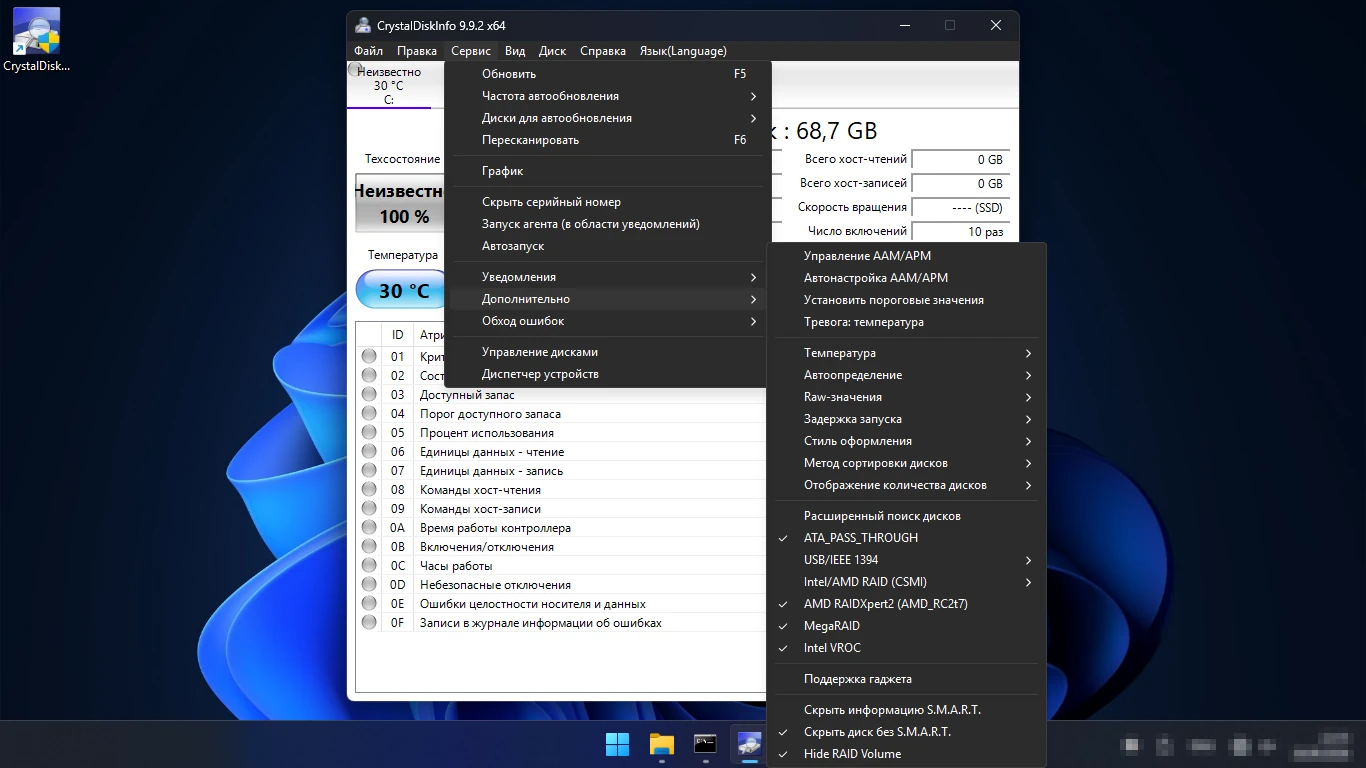
Task: Toggle the Hide RAID Volume option
Action: click(906, 754)
